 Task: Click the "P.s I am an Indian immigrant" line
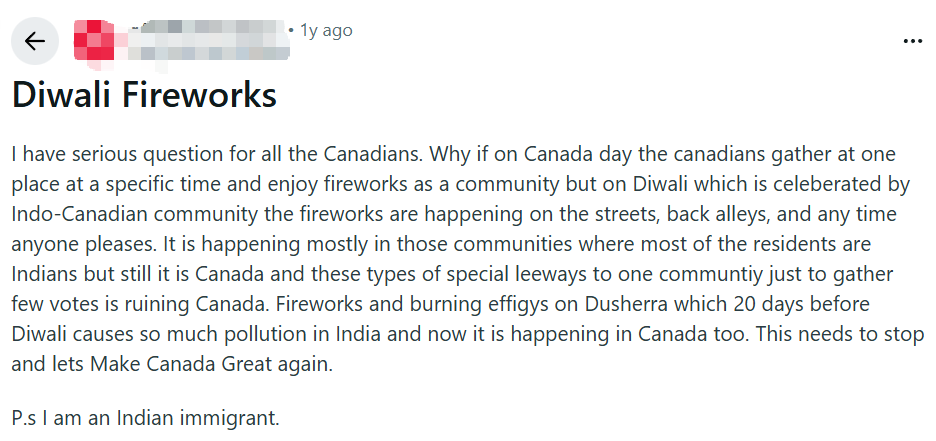point(146,415)
